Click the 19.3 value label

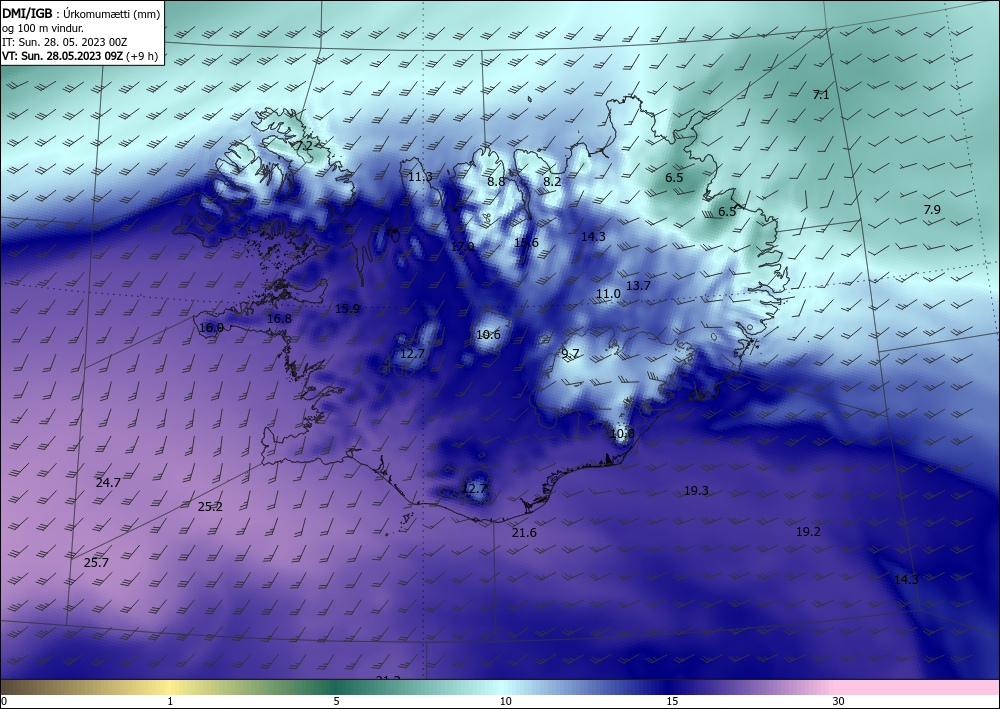pyautogui.click(x=696, y=491)
